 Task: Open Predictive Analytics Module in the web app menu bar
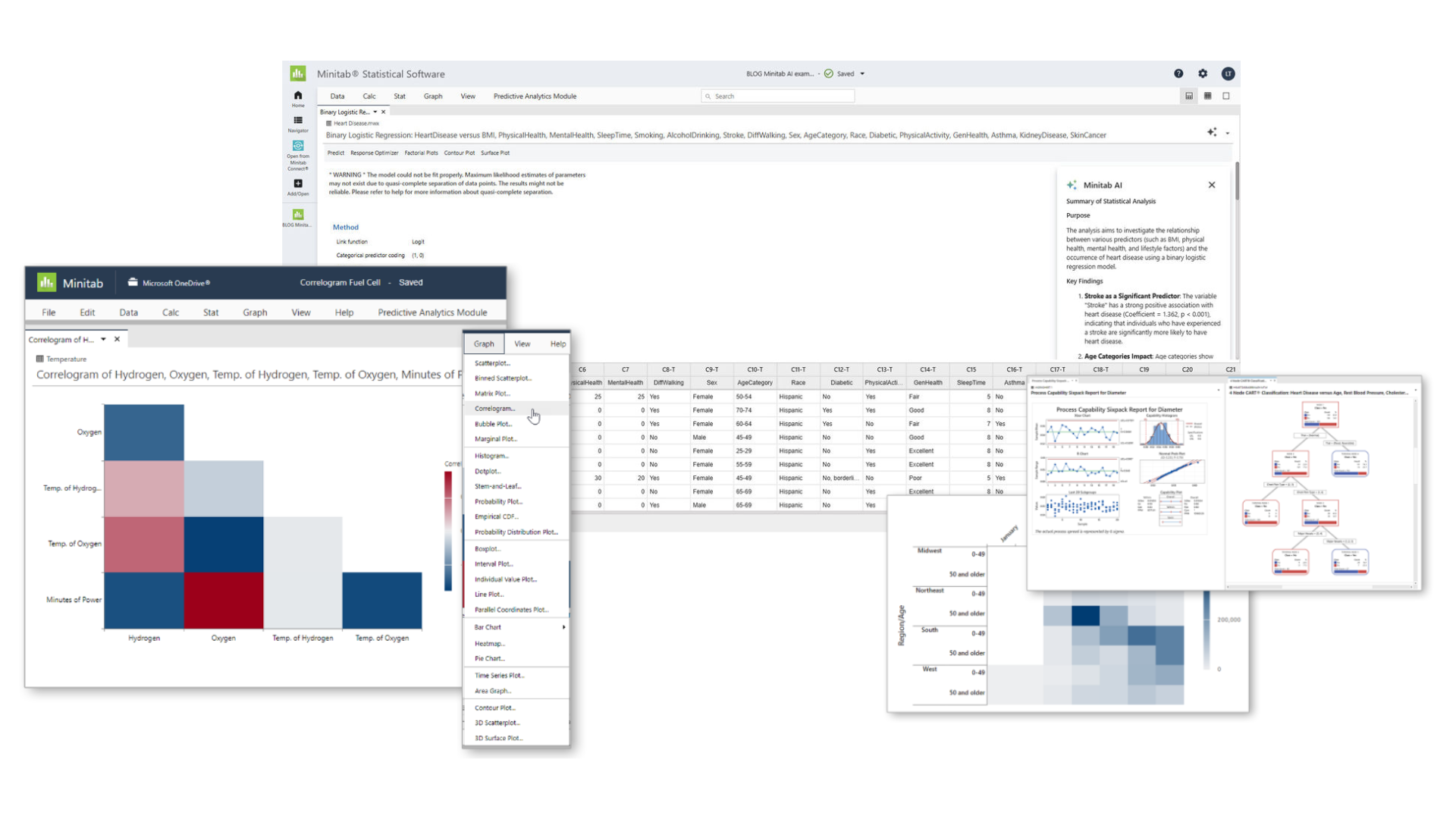click(x=535, y=96)
